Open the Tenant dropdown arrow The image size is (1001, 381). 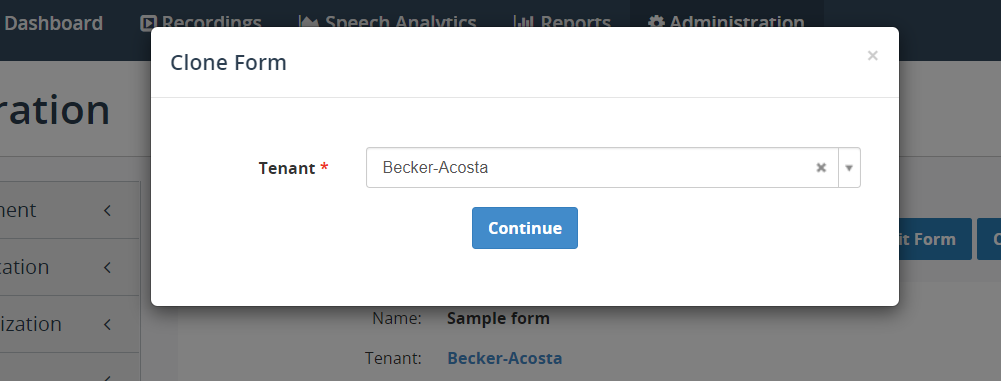coord(849,168)
